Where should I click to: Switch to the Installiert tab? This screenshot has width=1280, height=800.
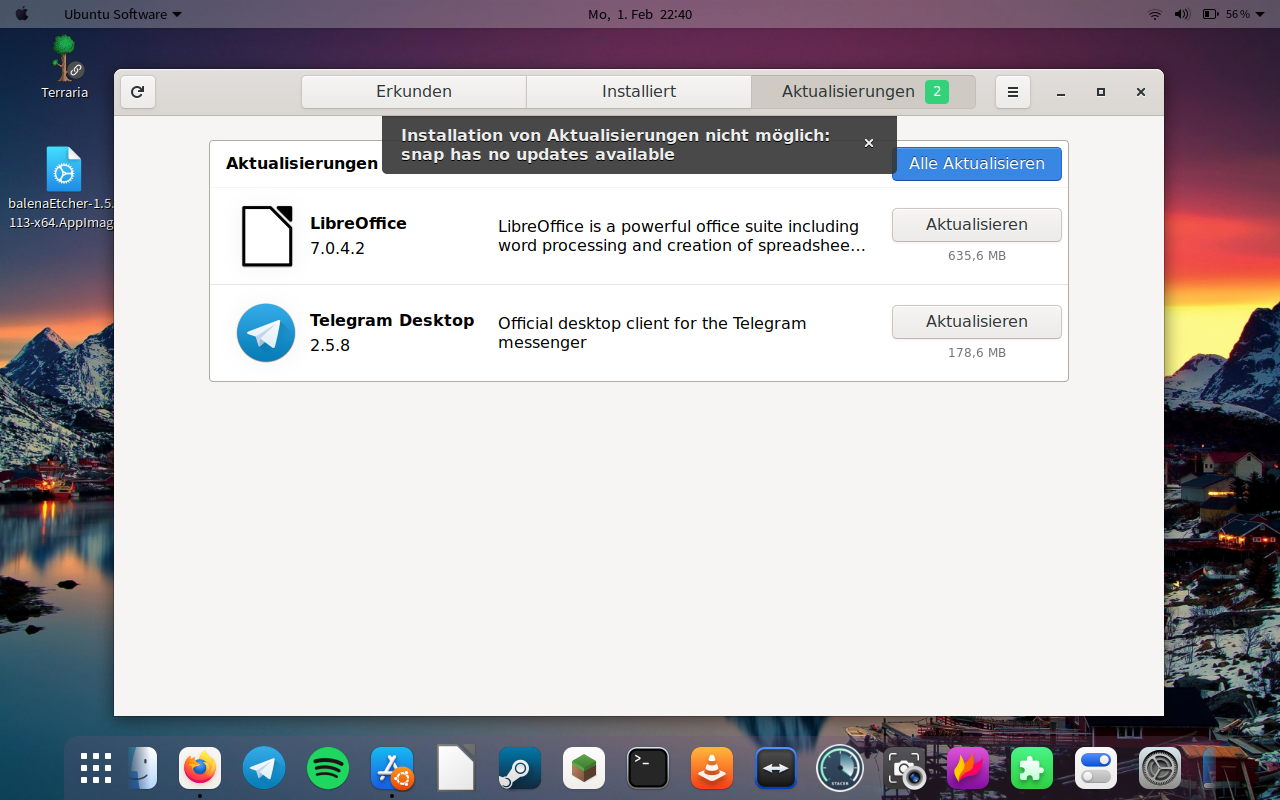point(639,91)
